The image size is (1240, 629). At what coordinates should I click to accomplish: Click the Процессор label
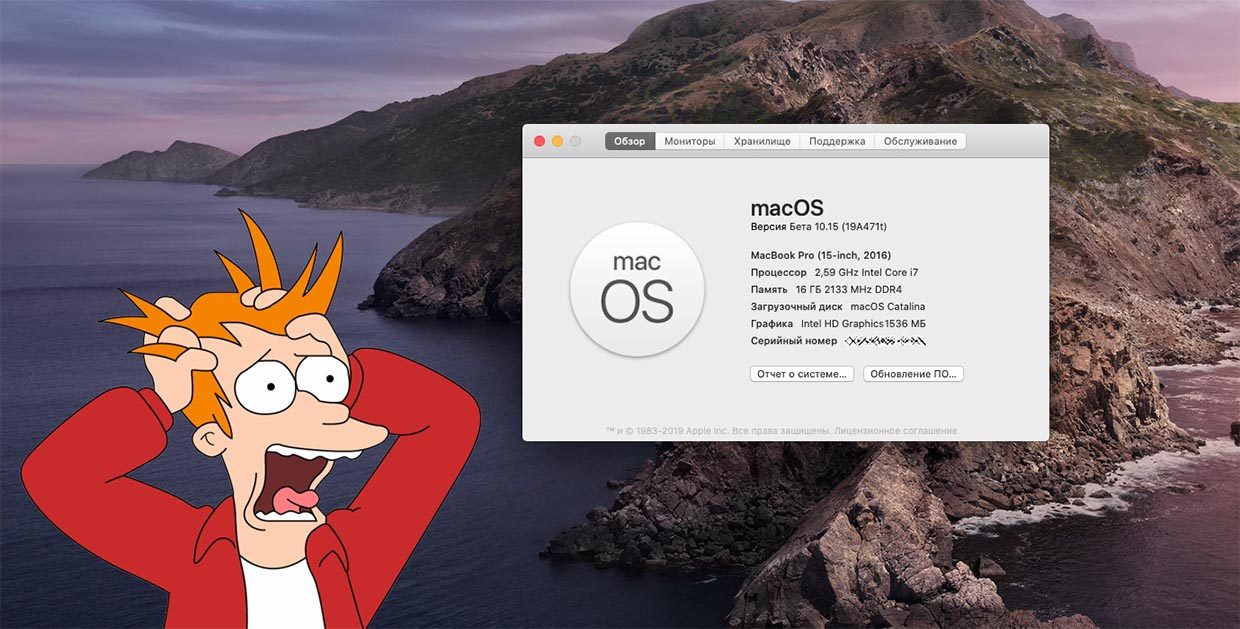tap(778, 272)
